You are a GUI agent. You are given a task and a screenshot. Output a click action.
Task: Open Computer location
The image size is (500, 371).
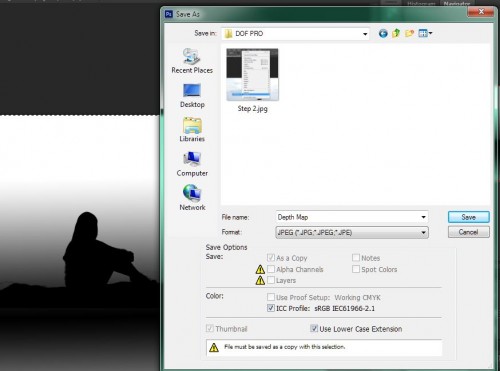(192, 164)
